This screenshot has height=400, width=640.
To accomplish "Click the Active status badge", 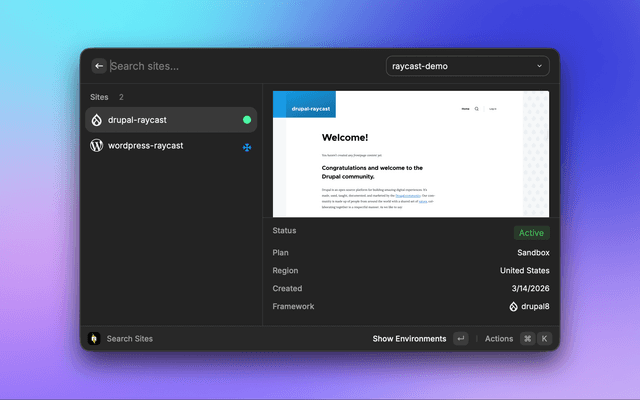I will (531, 233).
